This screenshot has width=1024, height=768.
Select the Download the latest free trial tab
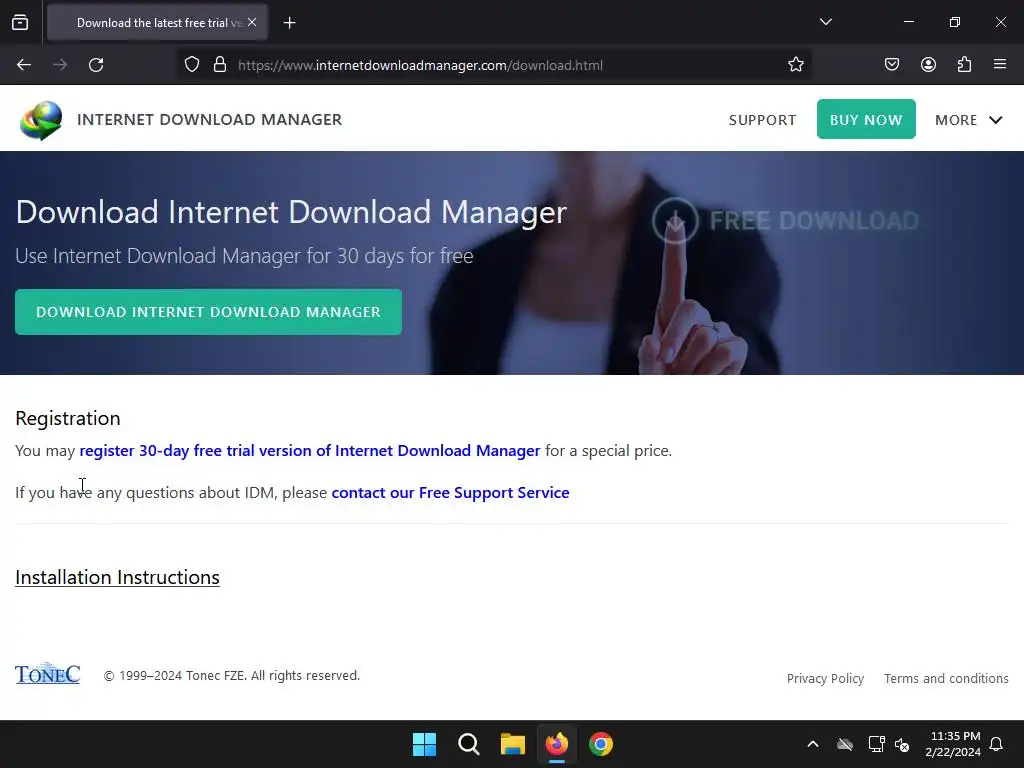pos(157,23)
